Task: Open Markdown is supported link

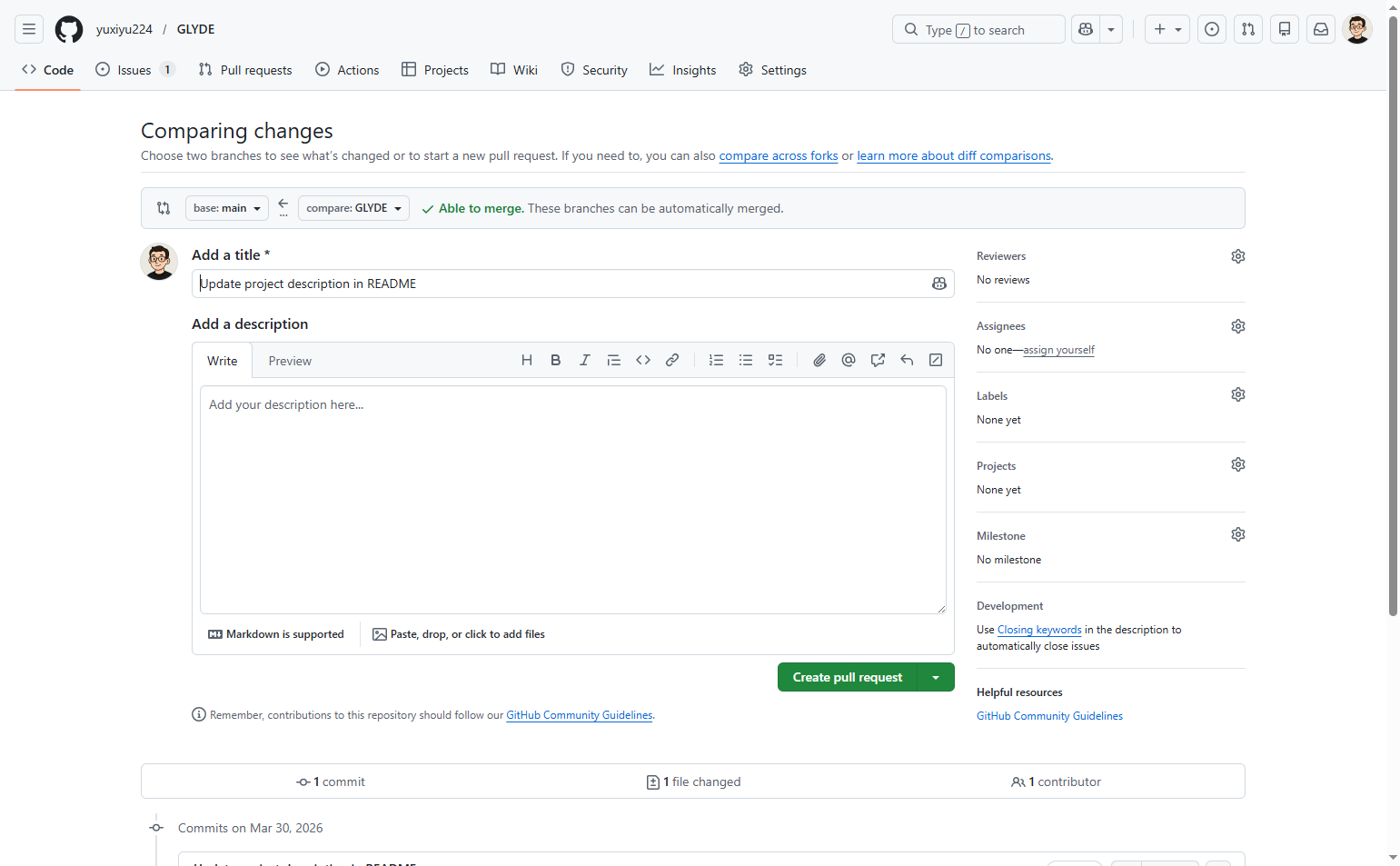Action: (276, 634)
